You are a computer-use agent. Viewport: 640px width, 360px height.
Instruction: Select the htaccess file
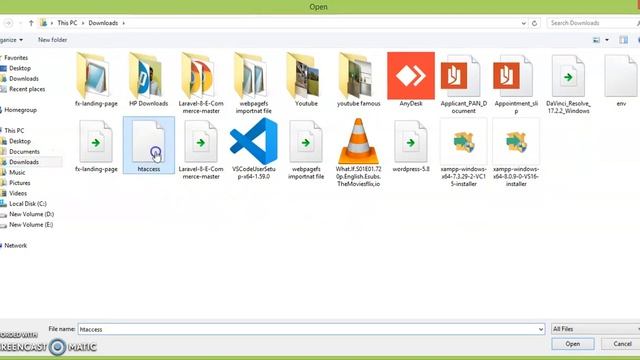149,145
